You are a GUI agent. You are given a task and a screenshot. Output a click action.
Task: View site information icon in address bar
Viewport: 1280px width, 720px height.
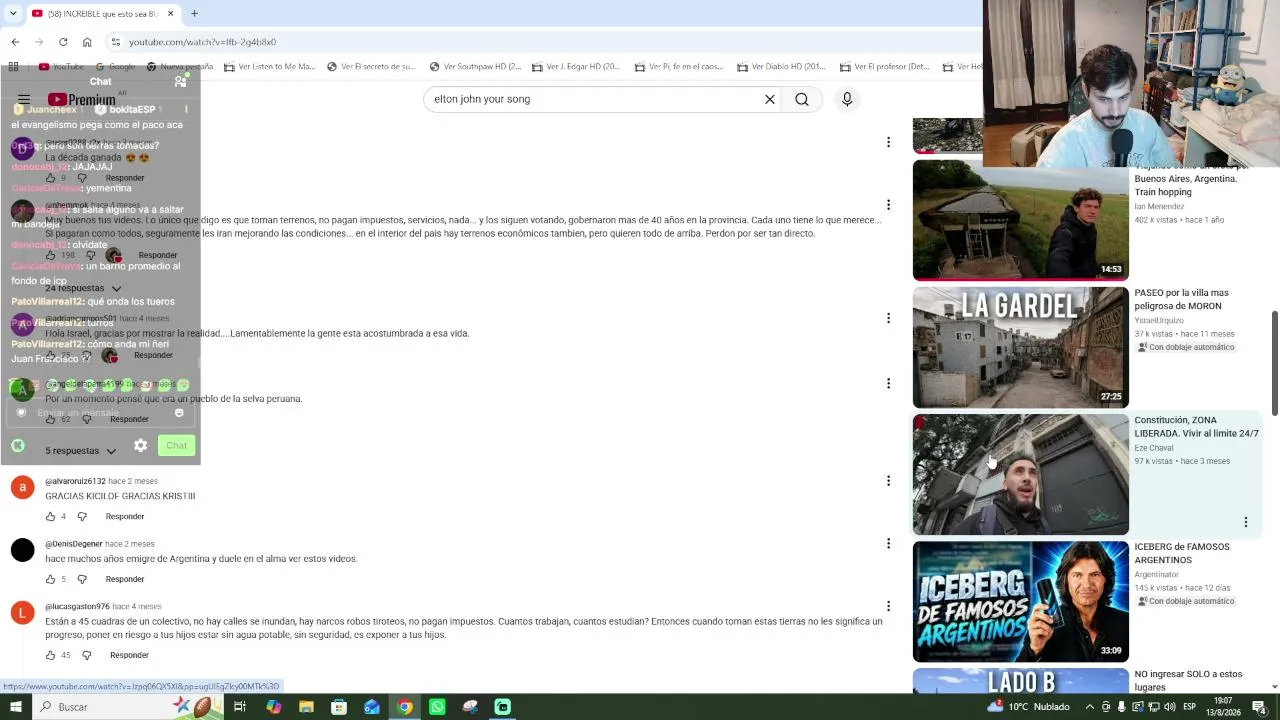(x=116, y=42)
